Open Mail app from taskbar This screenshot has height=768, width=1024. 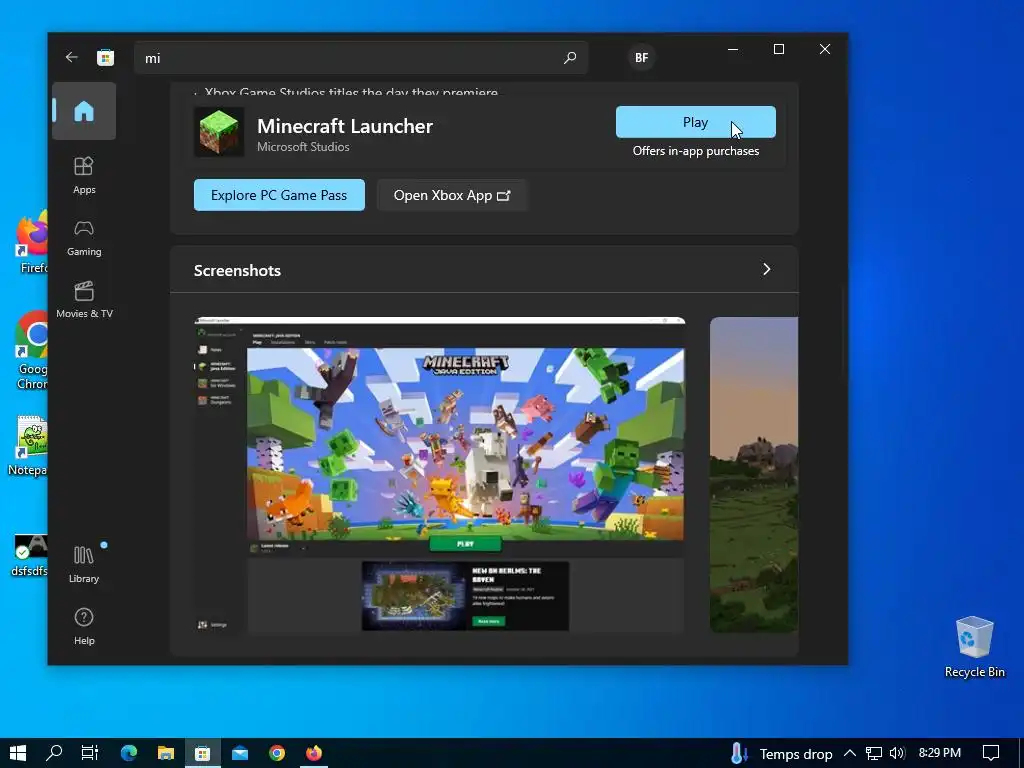[240, 753]
